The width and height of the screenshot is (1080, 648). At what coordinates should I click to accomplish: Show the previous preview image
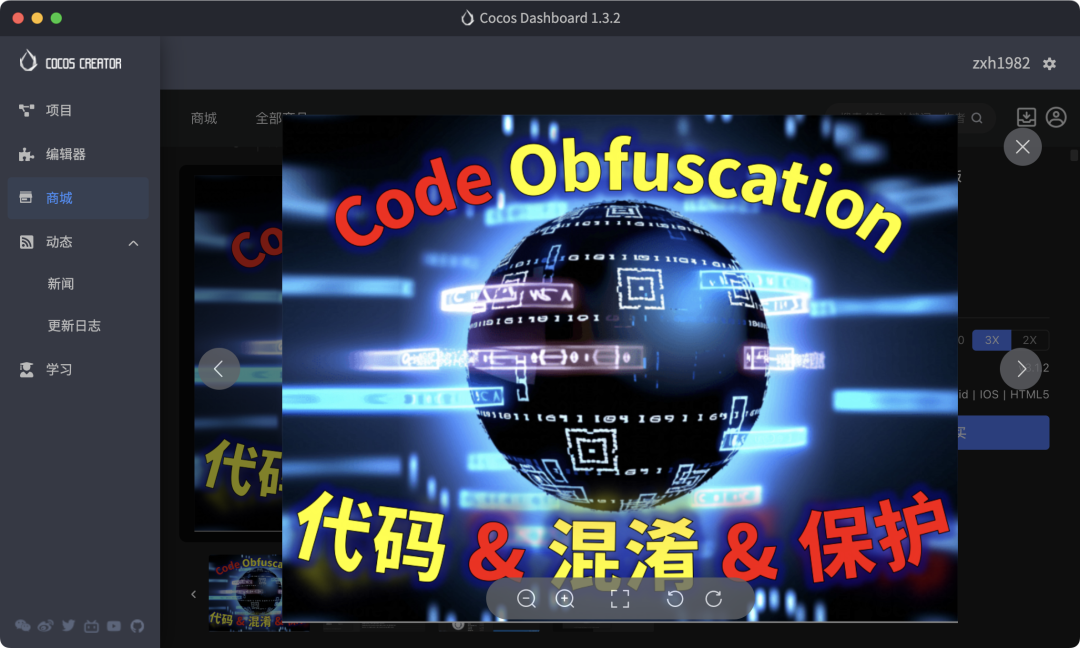point(218,369)
